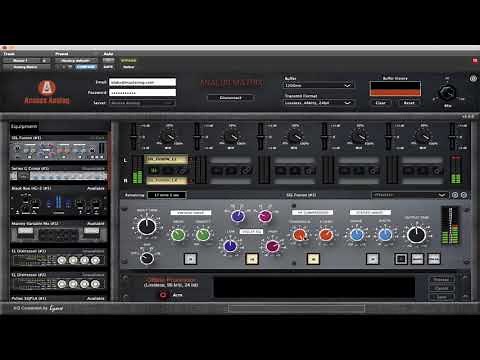Adjust the lower pink Violet EQ high knob
This screenshot has width=480, height=360.
click(x=273, y=246)
